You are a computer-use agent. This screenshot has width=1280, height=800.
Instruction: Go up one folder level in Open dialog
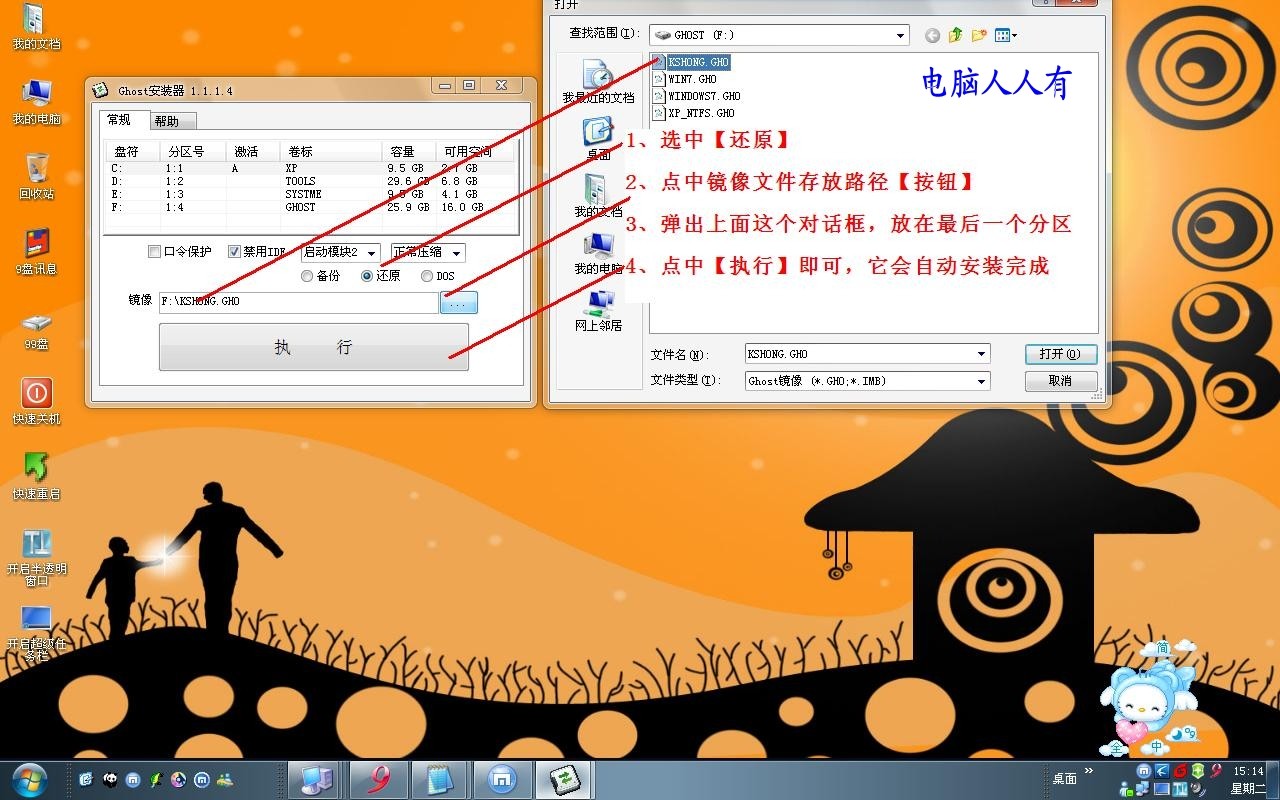click(x=955, y=35)
